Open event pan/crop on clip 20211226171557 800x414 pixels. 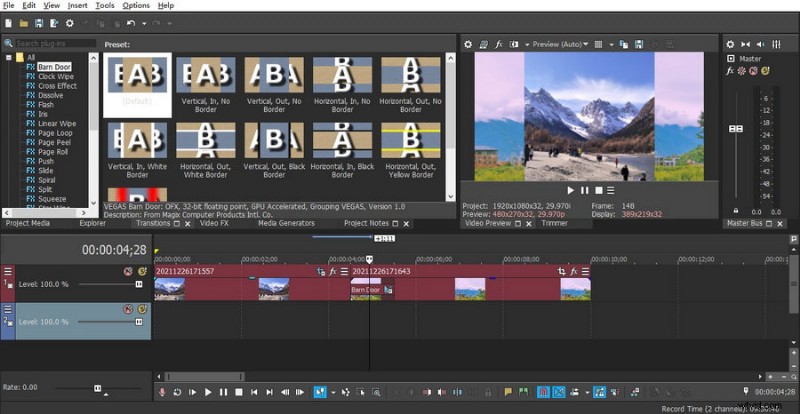pos(320,272)
